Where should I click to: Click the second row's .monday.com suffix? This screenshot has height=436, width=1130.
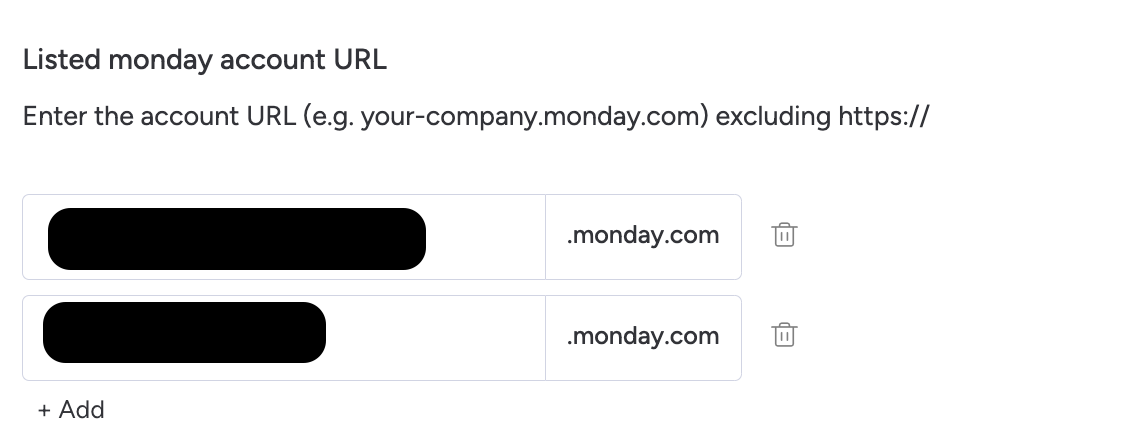643,336
